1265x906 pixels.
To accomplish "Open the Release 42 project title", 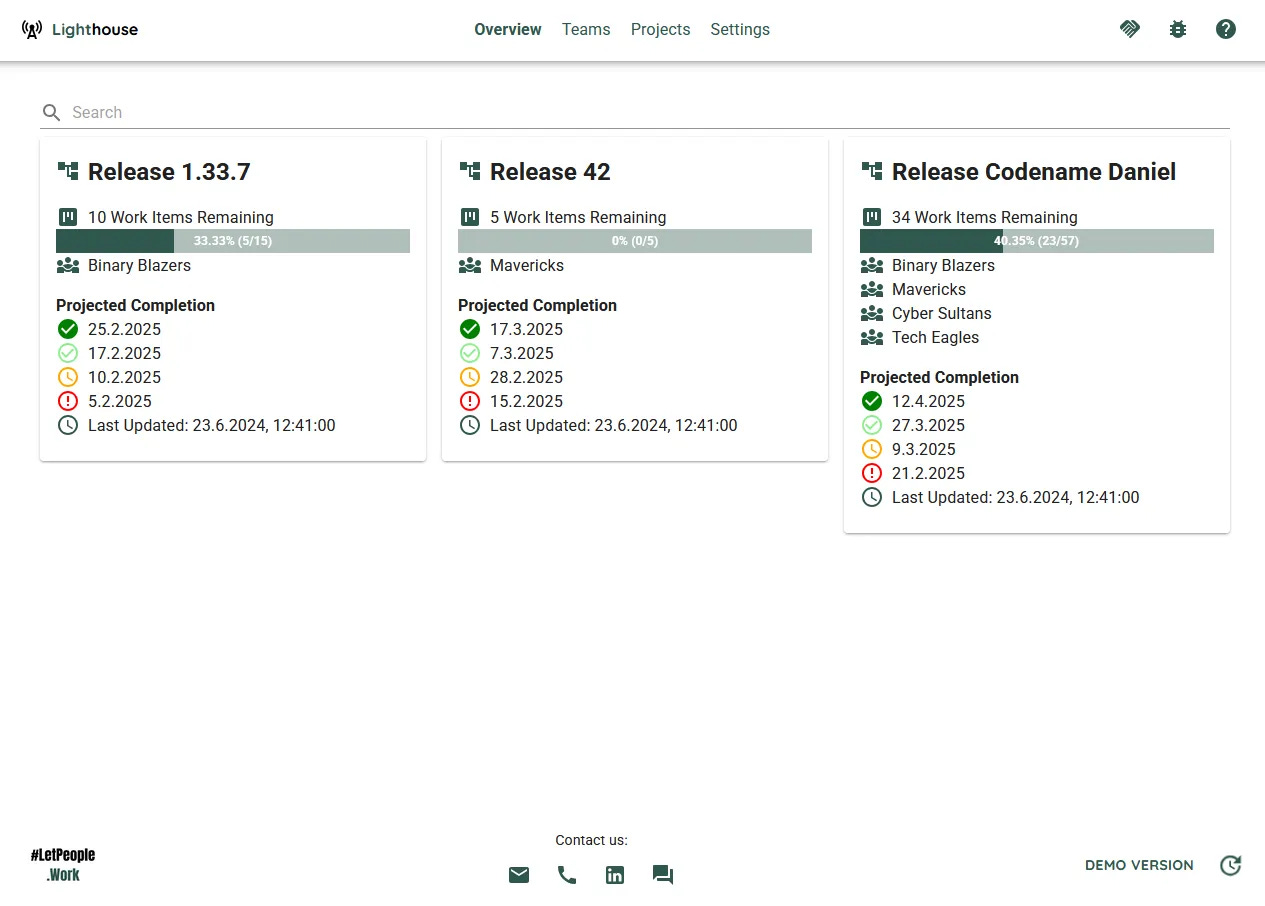I will tap(550, 172).
